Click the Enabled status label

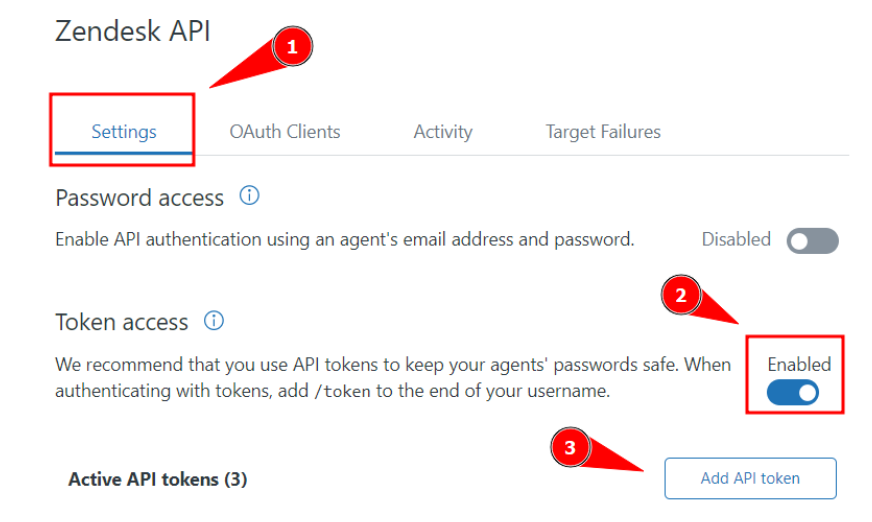(799, 364)
